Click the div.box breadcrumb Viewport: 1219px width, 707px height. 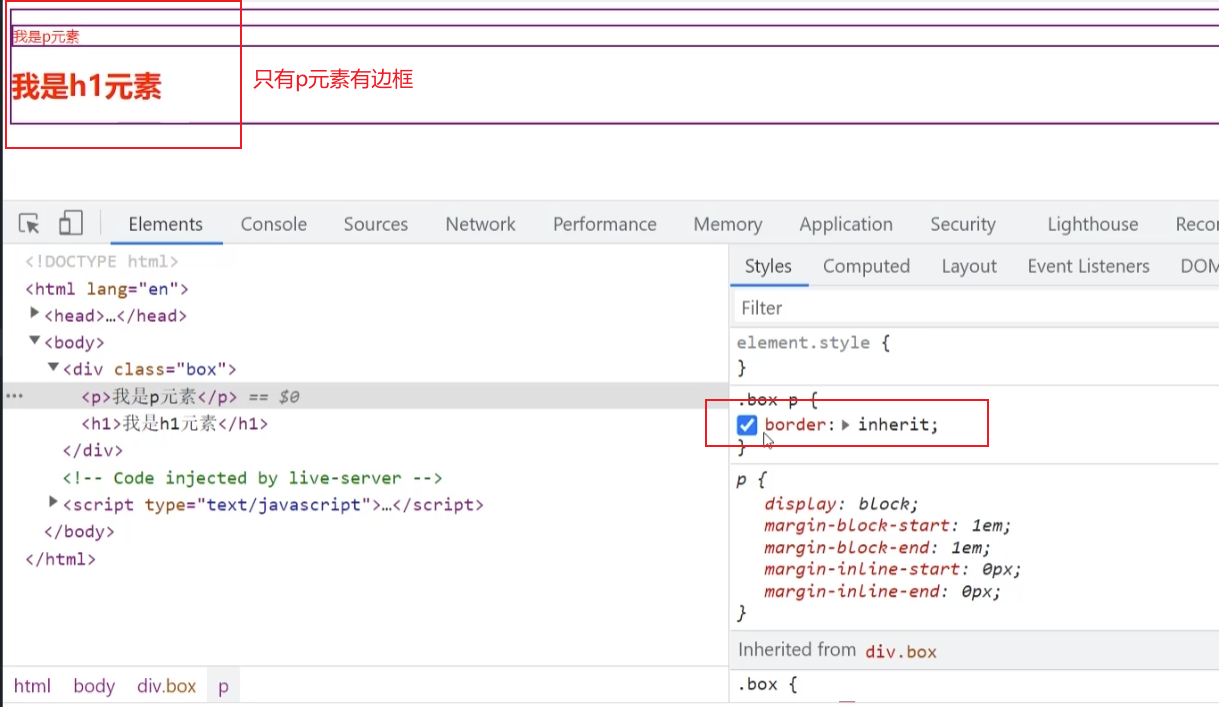click(167, 686)
